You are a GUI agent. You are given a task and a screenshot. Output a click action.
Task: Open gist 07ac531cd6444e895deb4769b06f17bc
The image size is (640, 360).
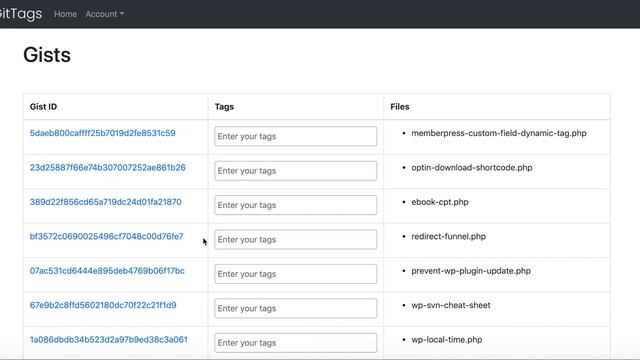(x=107, y=271)
